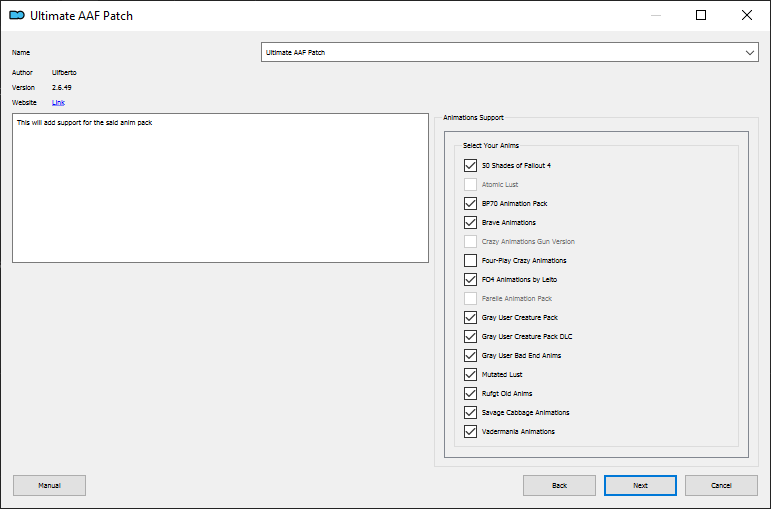This screenshot has height=509, width=771.
Task: Uncheck Gray User Creature Pack DLC
Action: tap(470, 336)
